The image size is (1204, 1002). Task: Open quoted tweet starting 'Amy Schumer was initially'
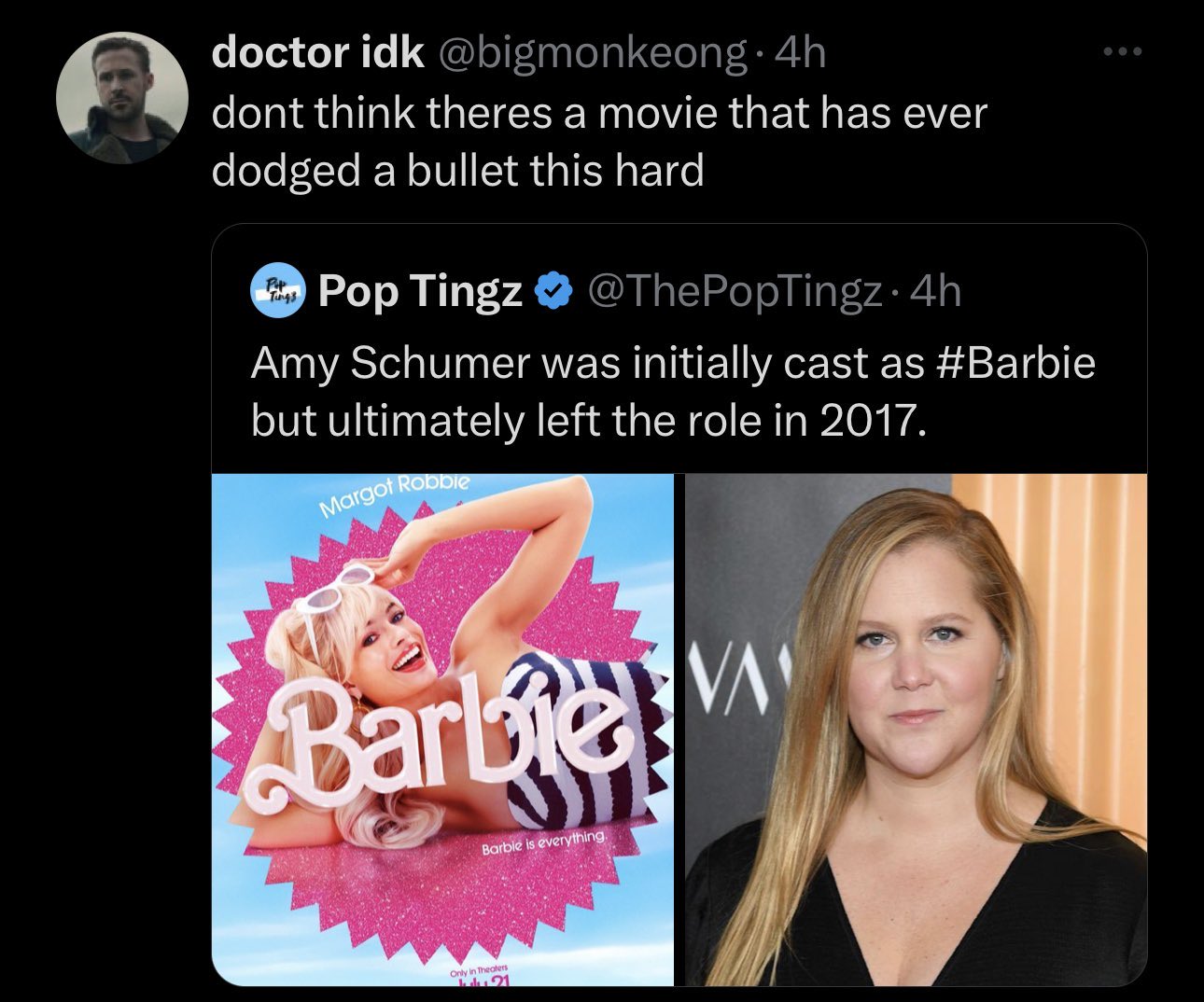tap(679, 605)
